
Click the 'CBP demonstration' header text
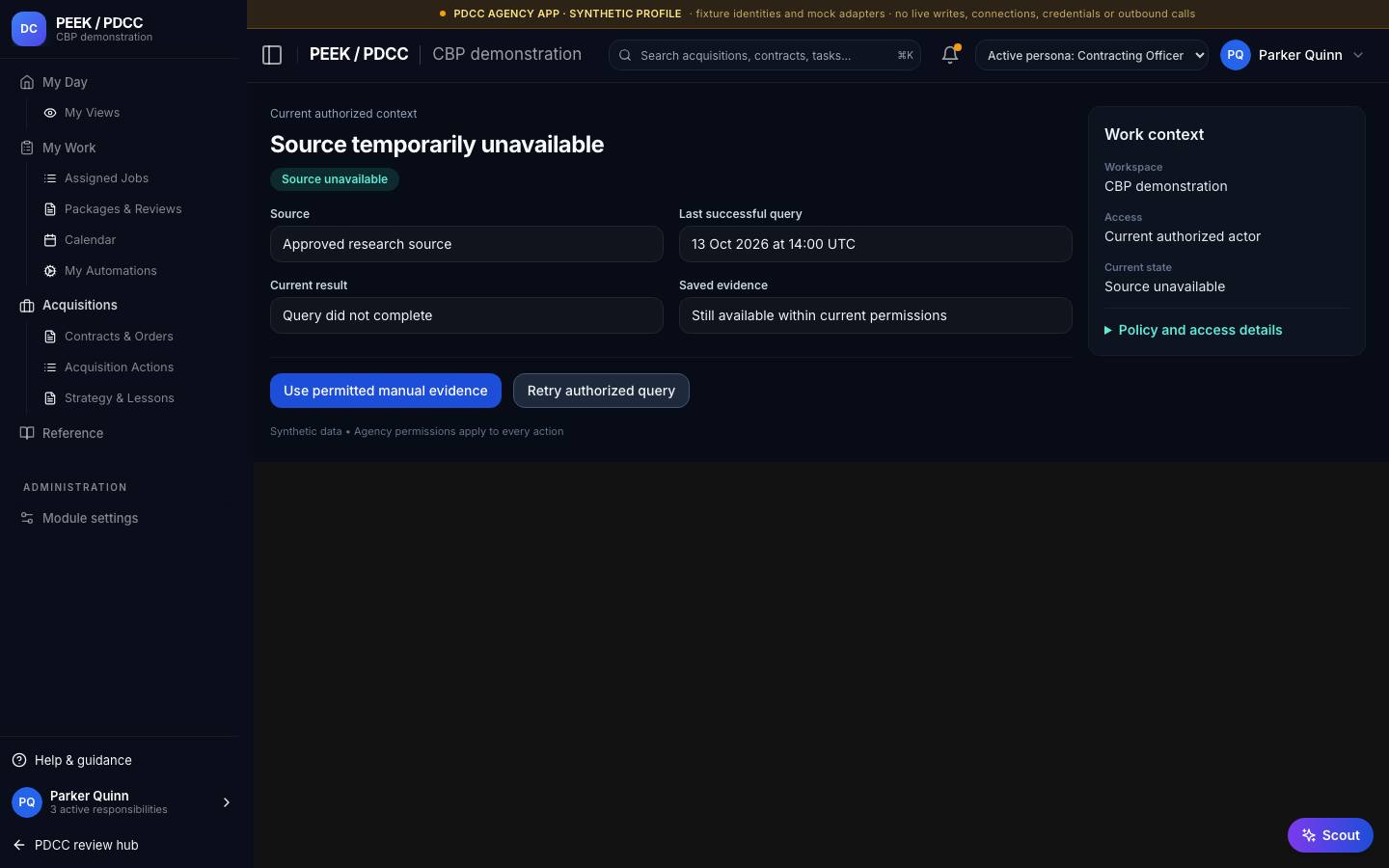coord(507,54)
